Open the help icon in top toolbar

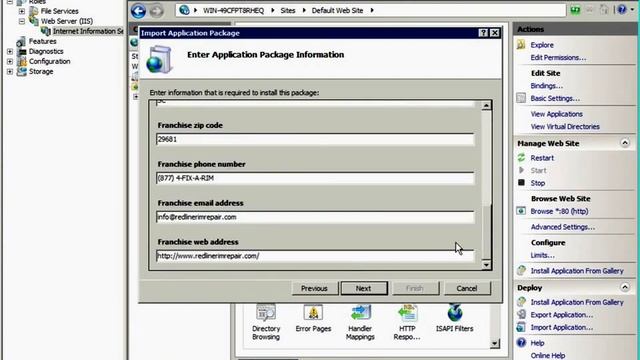click(622, 9)
